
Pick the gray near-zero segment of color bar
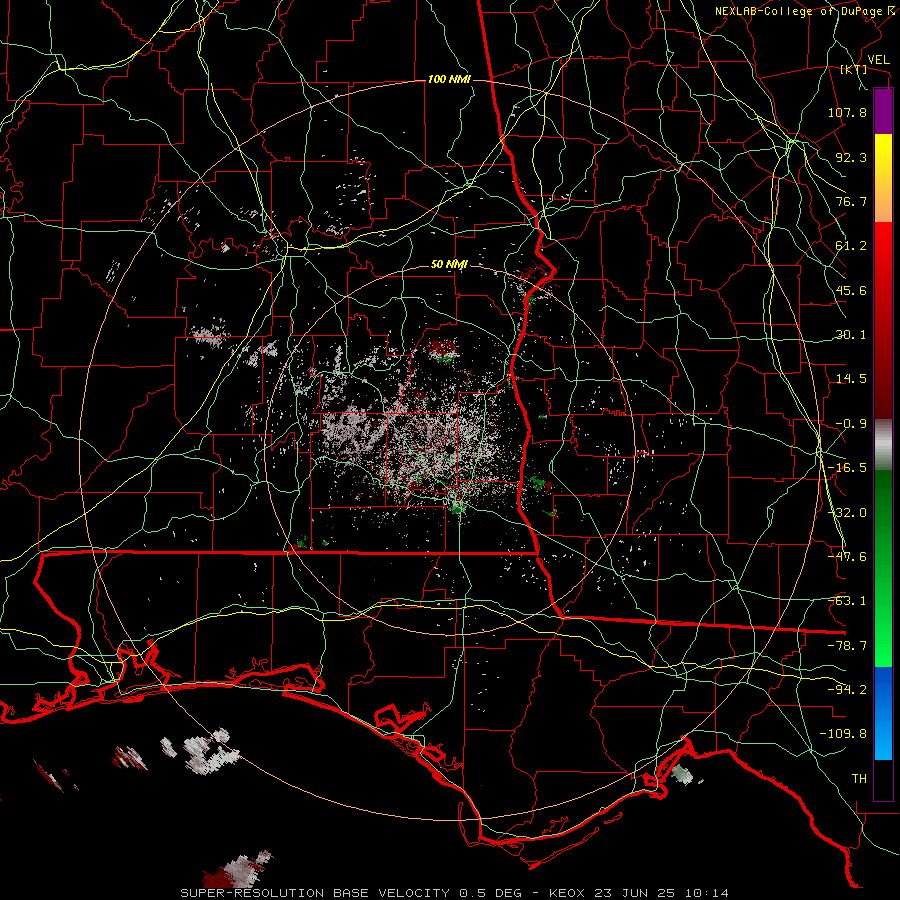click(x=883, y=444)
